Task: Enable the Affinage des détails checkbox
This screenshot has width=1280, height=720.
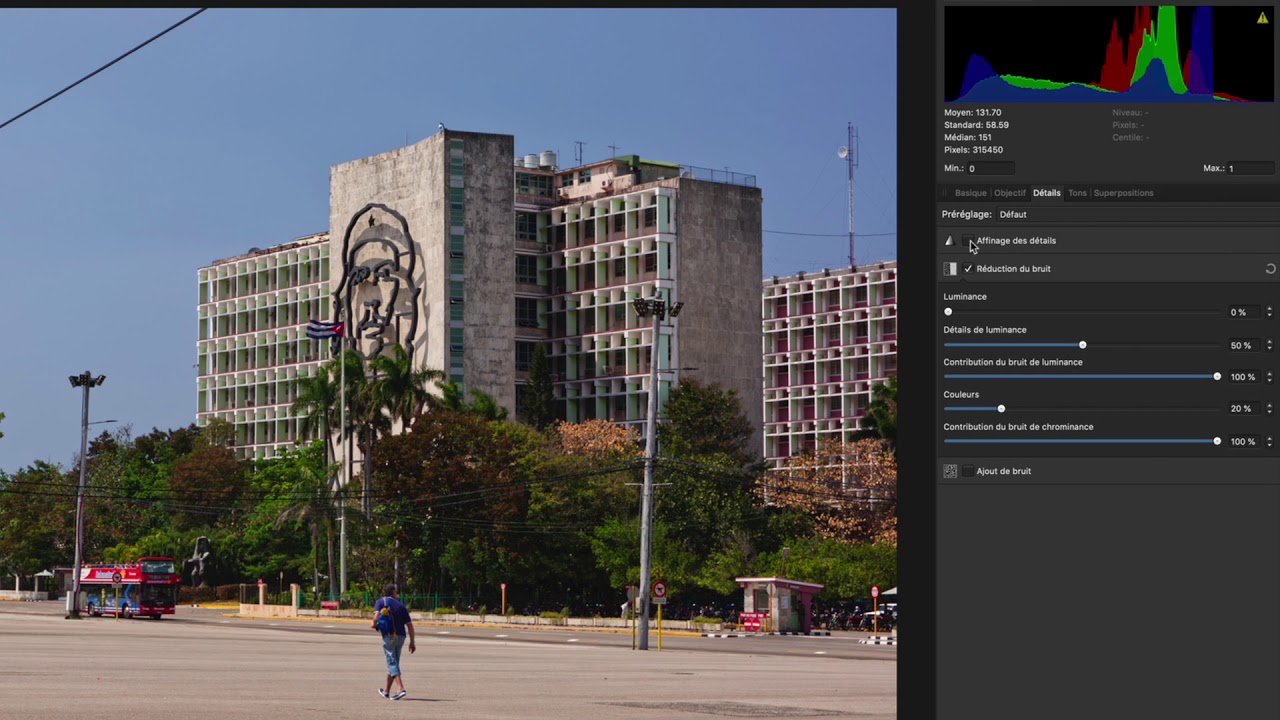Action: point(968,241)
